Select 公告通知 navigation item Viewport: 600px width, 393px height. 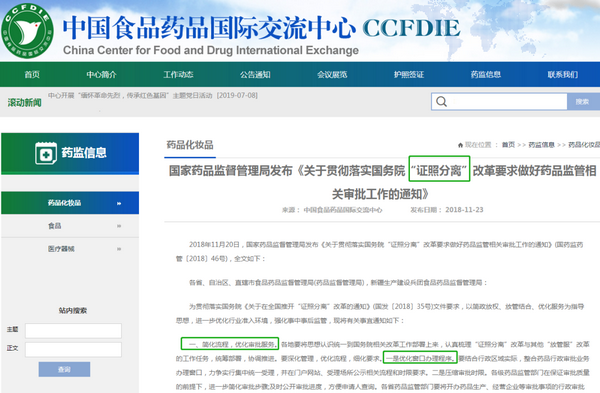click(x=255, y=75)
